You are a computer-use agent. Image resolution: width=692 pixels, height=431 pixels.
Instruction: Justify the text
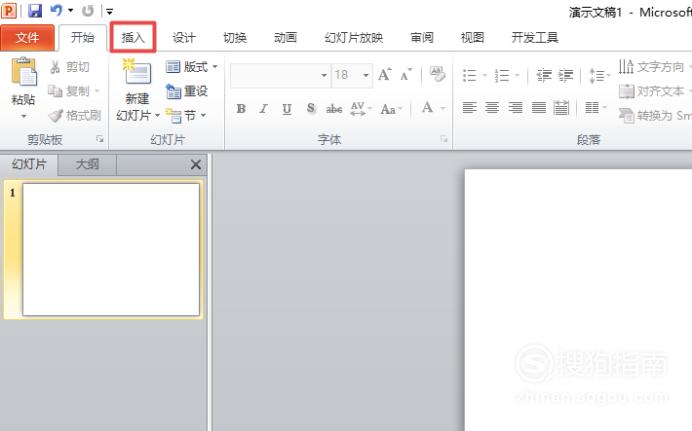pos(538,108)
